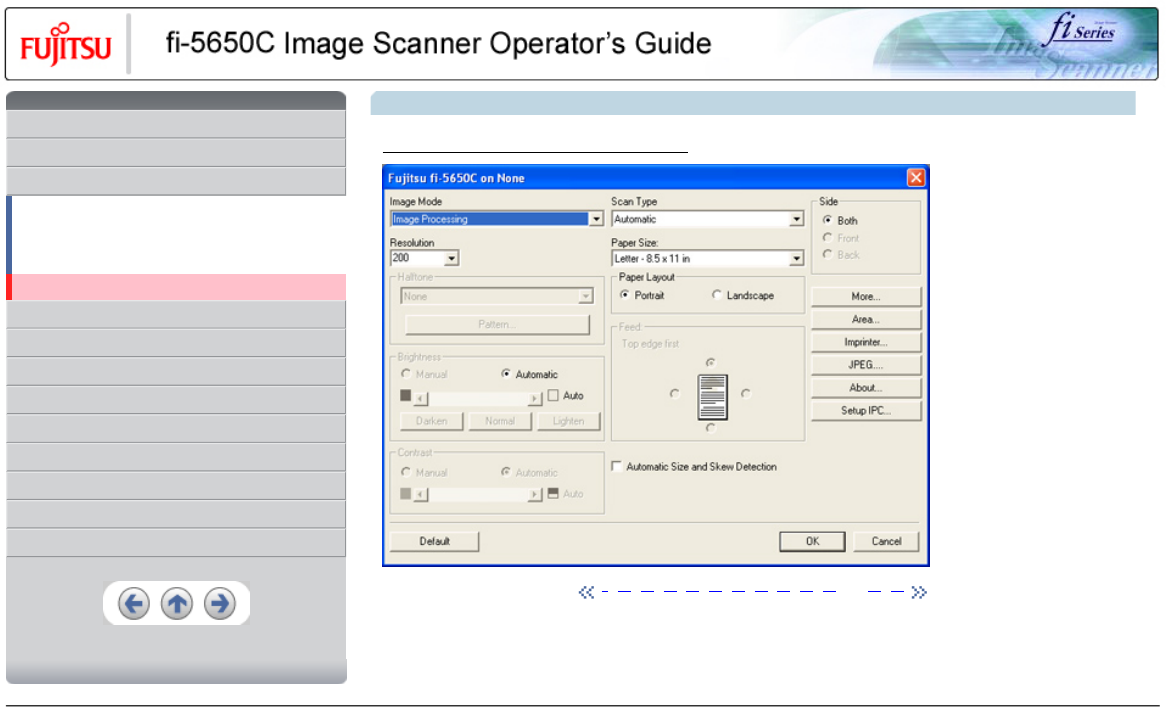Image resolution: width=1166 pixels, height=709 pixels.
Task: Click the Cancel button
Action: (x=886, y=542)
